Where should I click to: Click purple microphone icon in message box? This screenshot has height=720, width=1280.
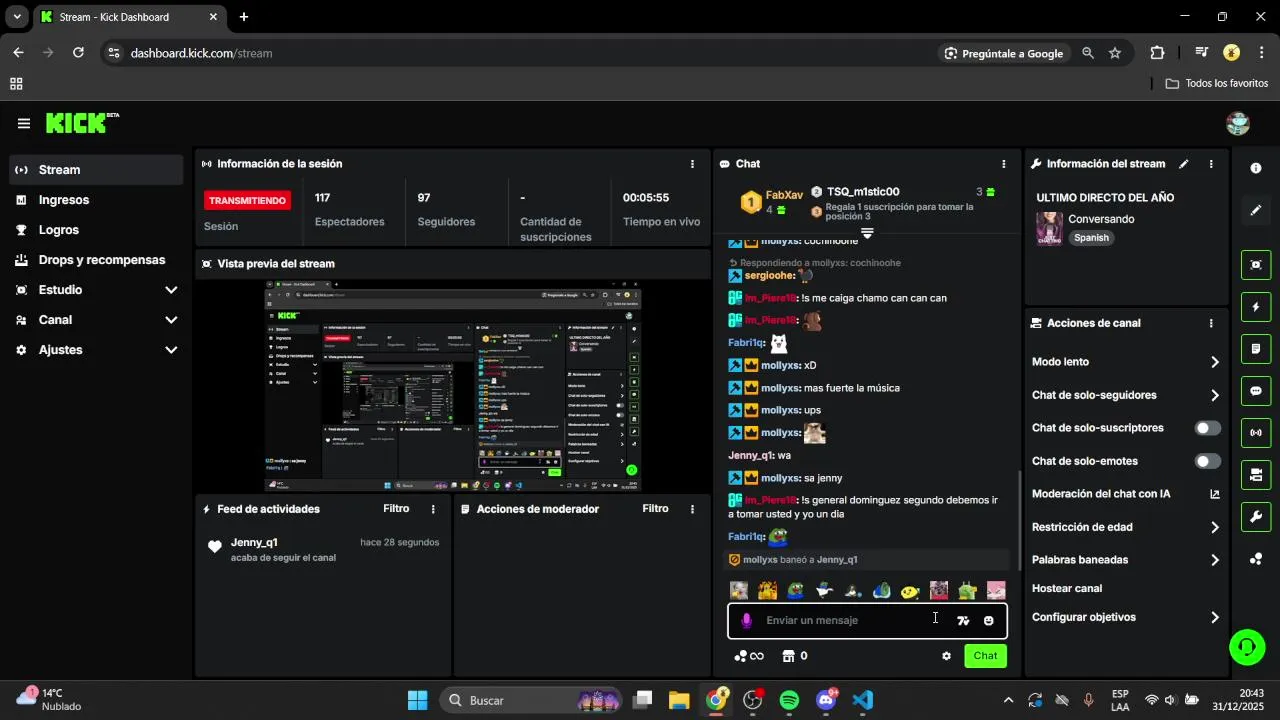pos(746,621)
